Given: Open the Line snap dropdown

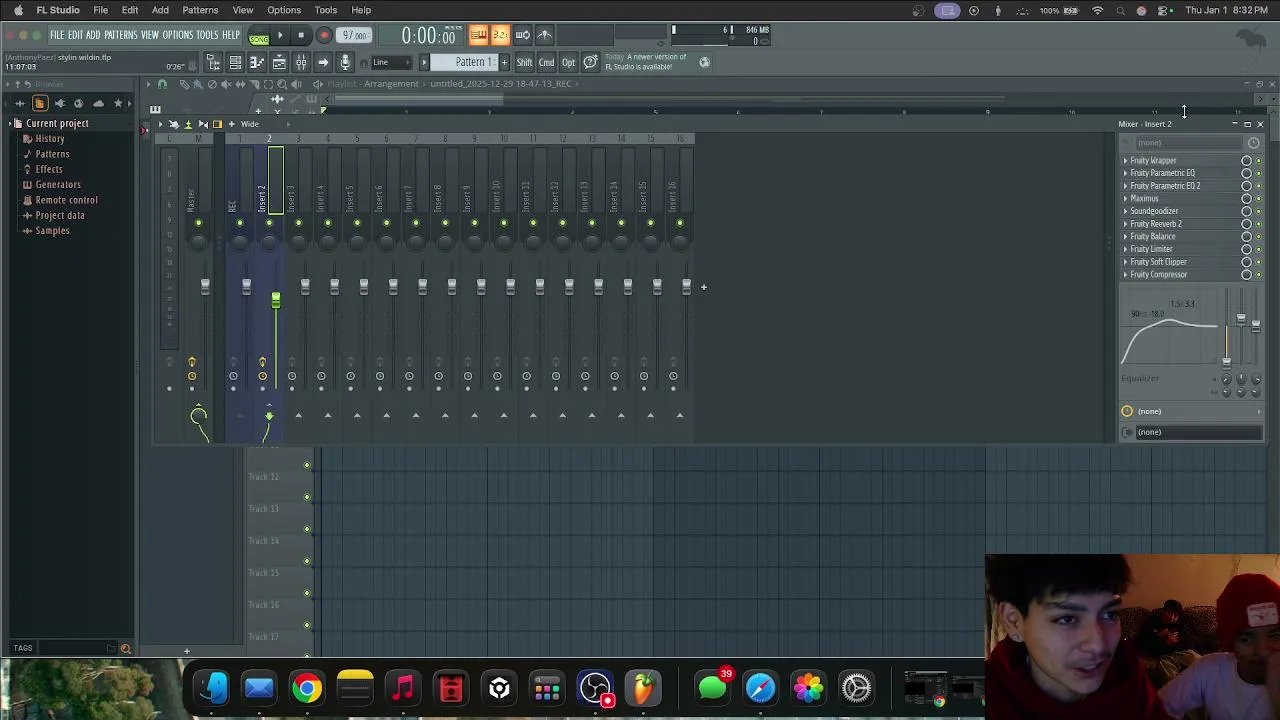Looking at the screenshot, I should click(392, 63).
